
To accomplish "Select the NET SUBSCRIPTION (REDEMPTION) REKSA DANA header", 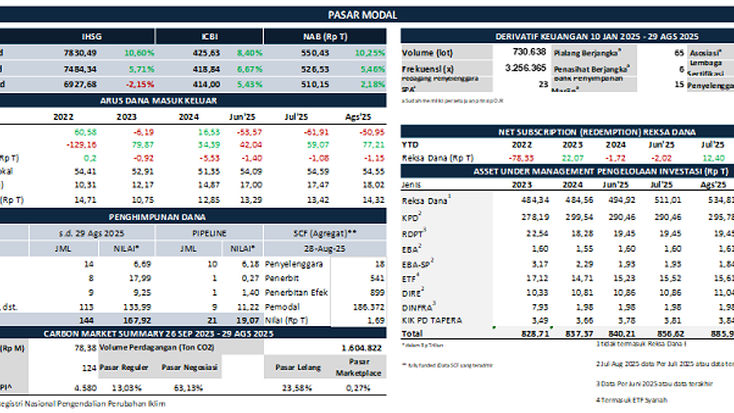I will point(597,132).
